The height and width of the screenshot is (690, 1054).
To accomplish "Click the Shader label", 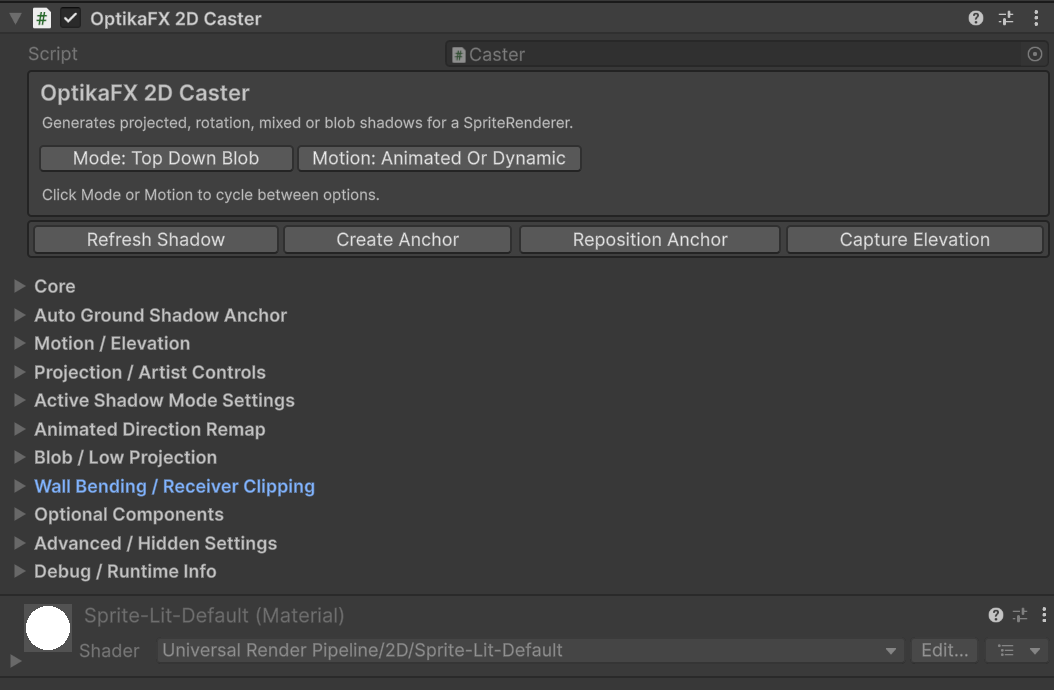I will [x=109, y=650].
